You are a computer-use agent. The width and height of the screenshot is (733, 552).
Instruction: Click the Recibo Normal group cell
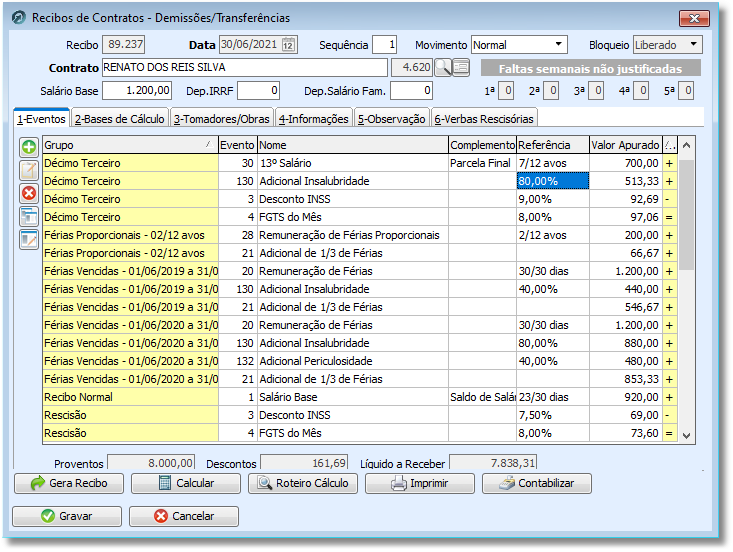[x=130, y=397]
